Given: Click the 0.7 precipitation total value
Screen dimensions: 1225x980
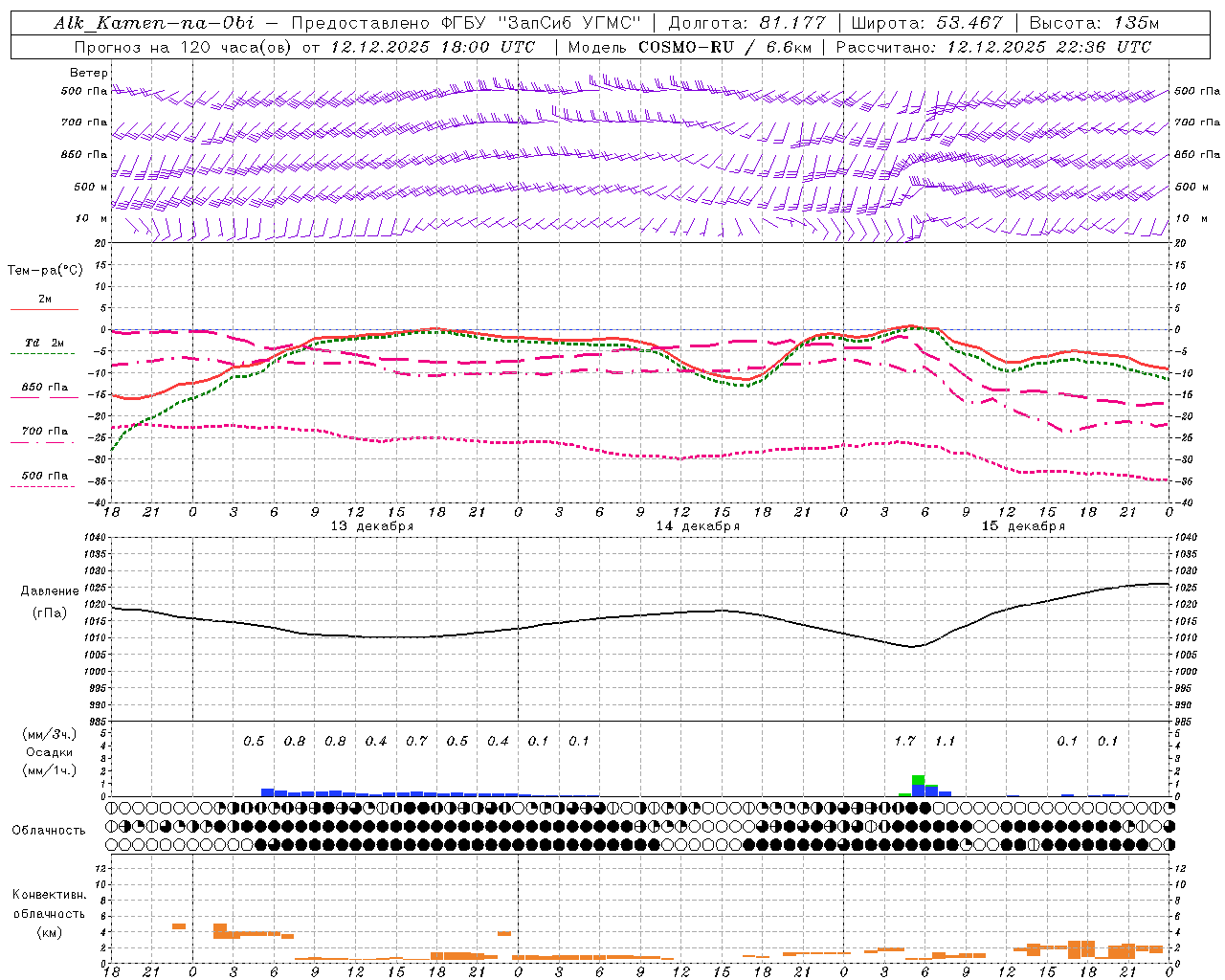Looking at the screenshot, I should coord(416,742).
